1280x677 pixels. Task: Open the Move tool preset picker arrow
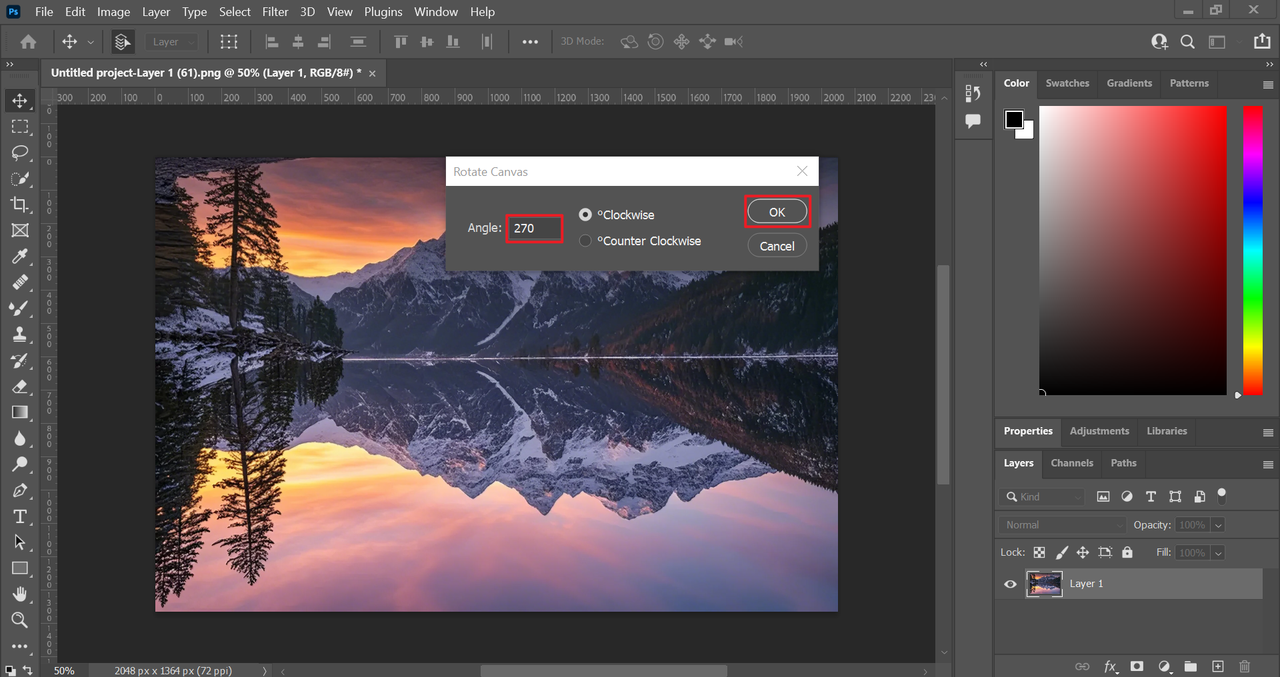point(91,42)
